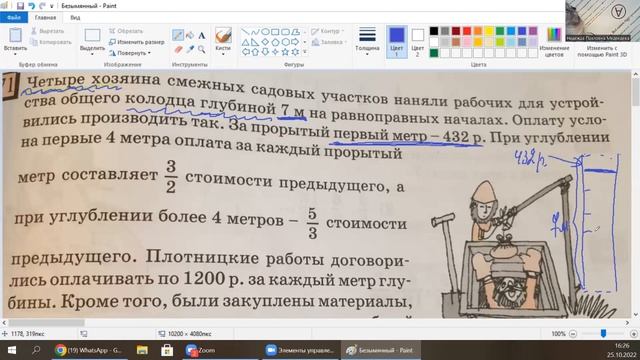
Task: Pick the purple color swatch
Action: (x=533, y=31)
